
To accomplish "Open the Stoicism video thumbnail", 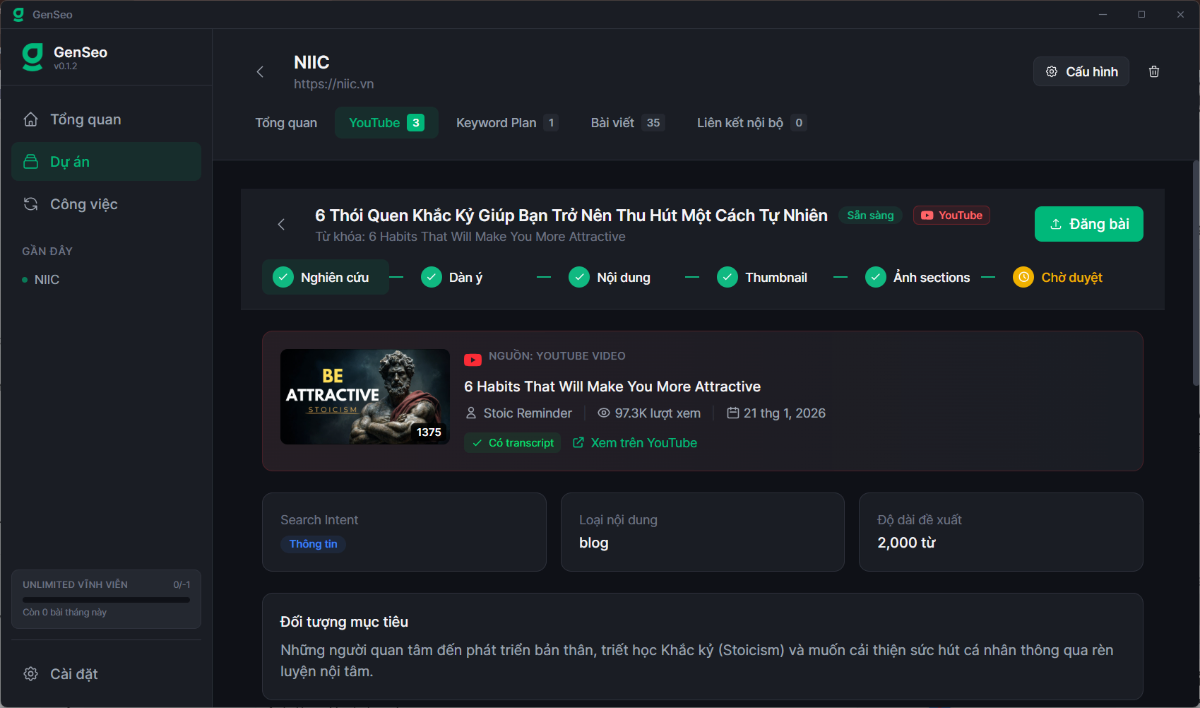I will 364,396.
